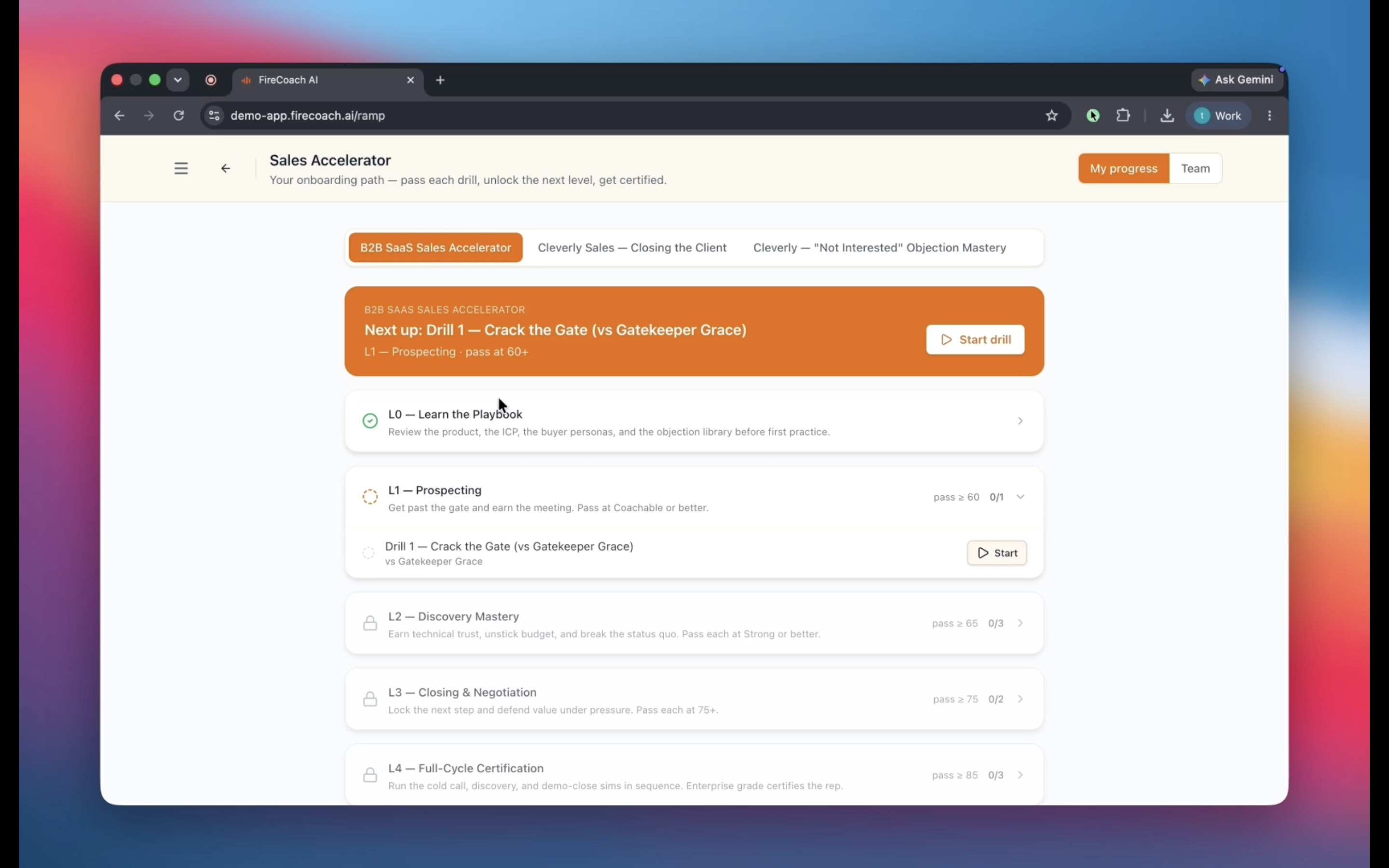Expand L4 — Full-Cycle Certification chevron
Image resolution: width=1389 pixels, height=868 pixels.
[x=1020, y=775]
